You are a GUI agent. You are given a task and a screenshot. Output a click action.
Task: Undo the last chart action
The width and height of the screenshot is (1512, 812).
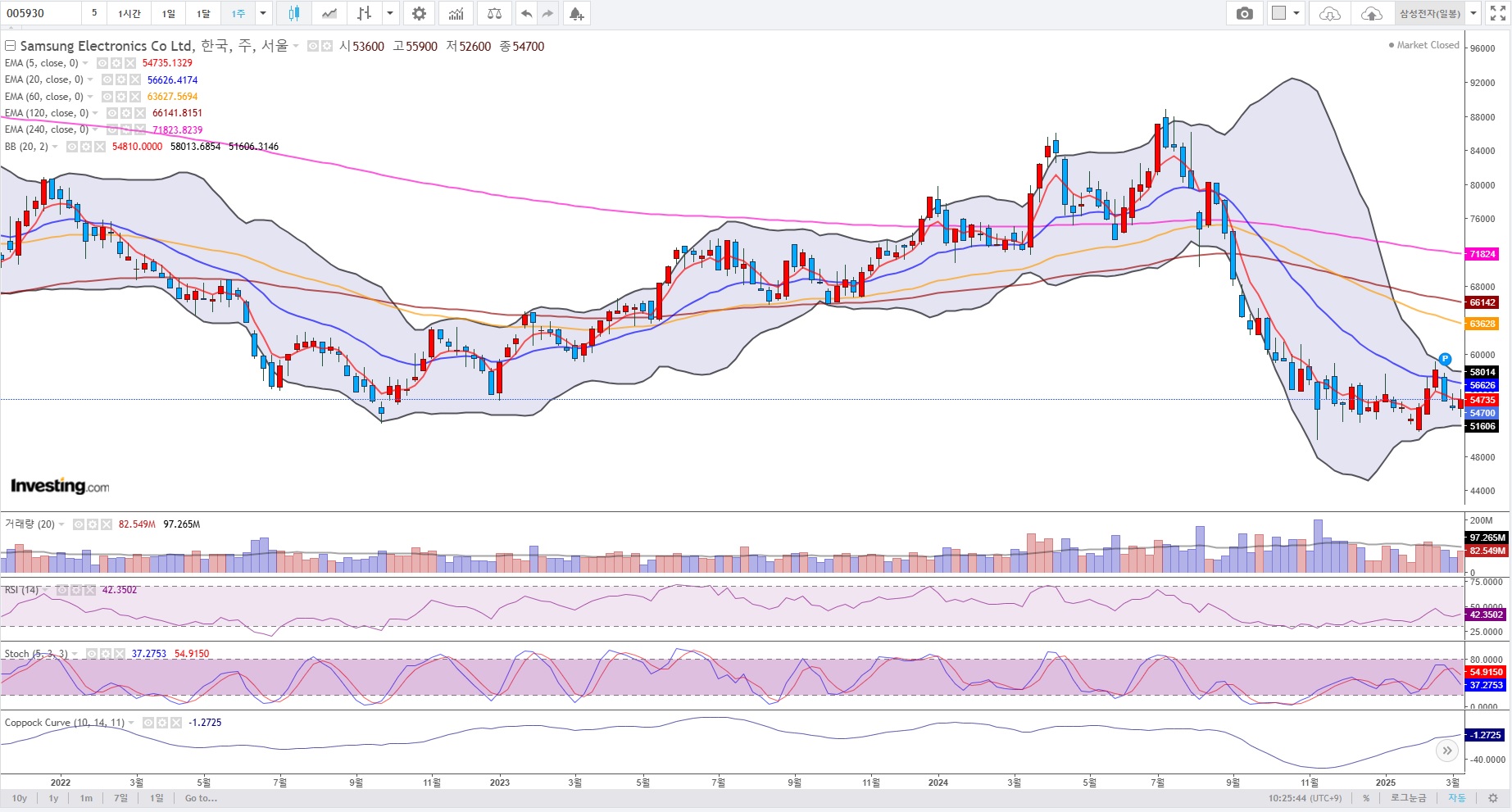(527, 13)
